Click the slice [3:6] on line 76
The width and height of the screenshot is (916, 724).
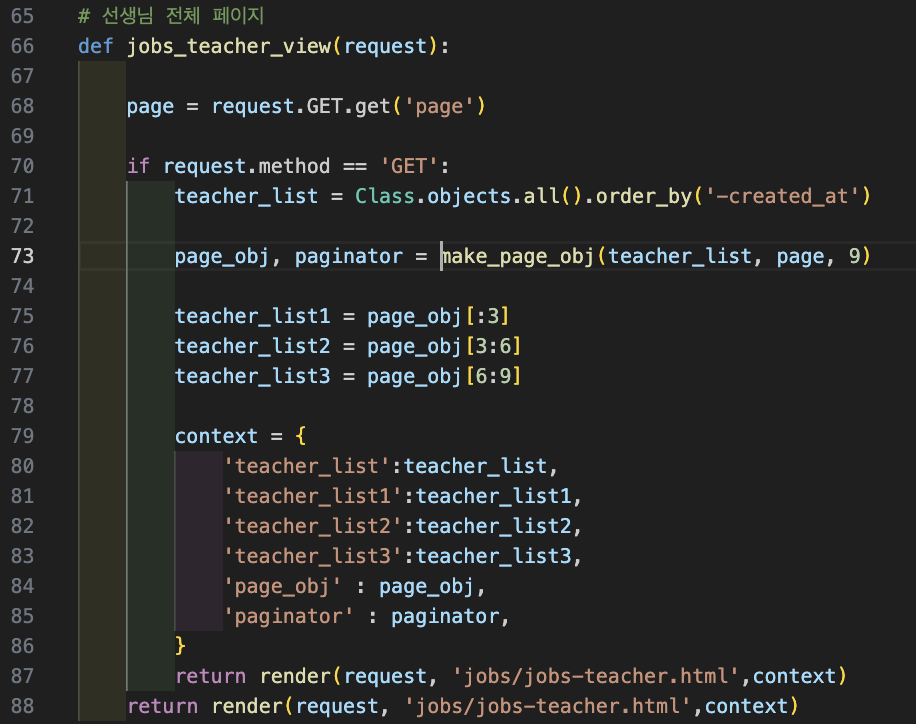[493, 346]
